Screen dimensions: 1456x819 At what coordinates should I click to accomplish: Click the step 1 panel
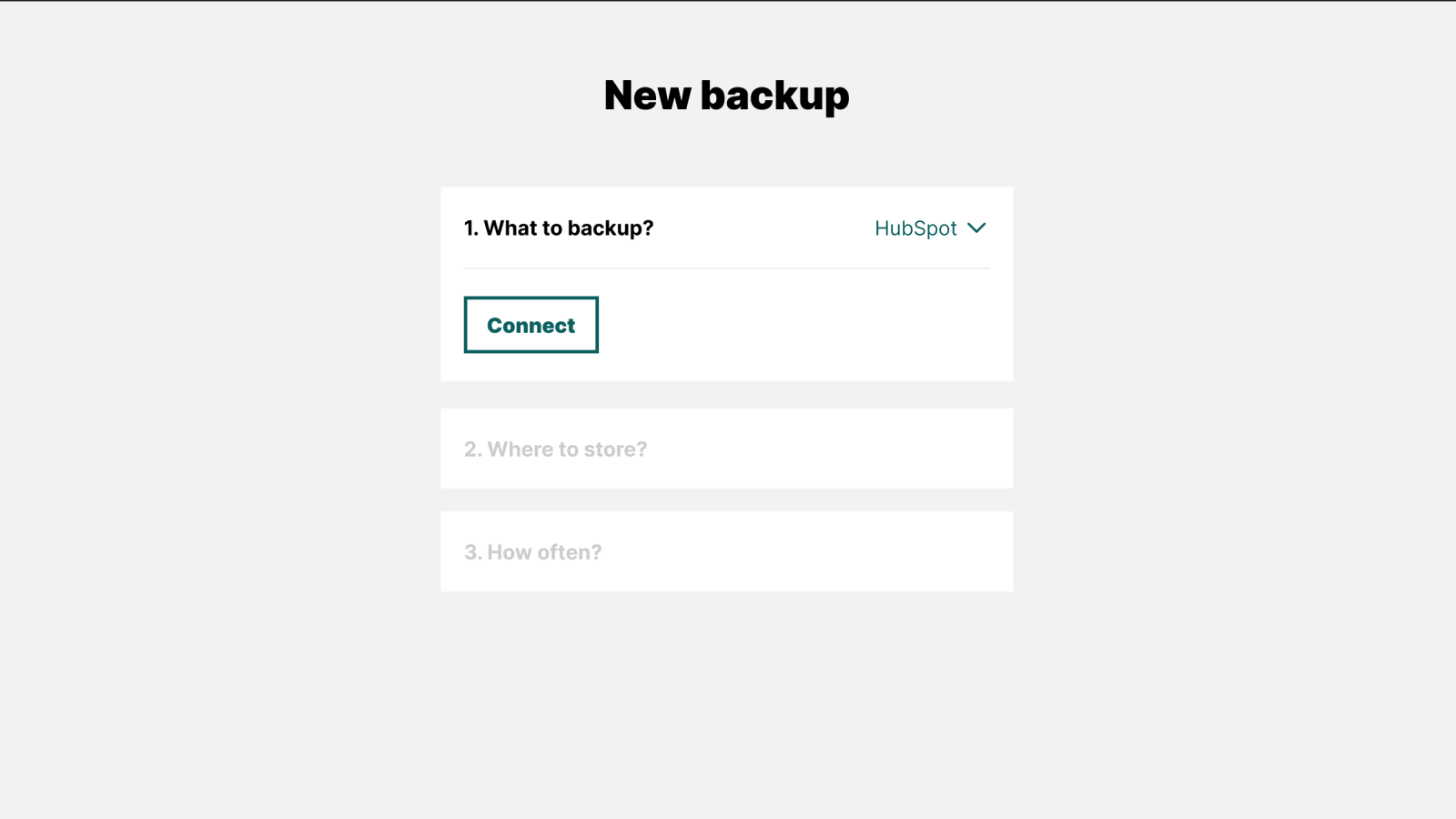(726, 284)
